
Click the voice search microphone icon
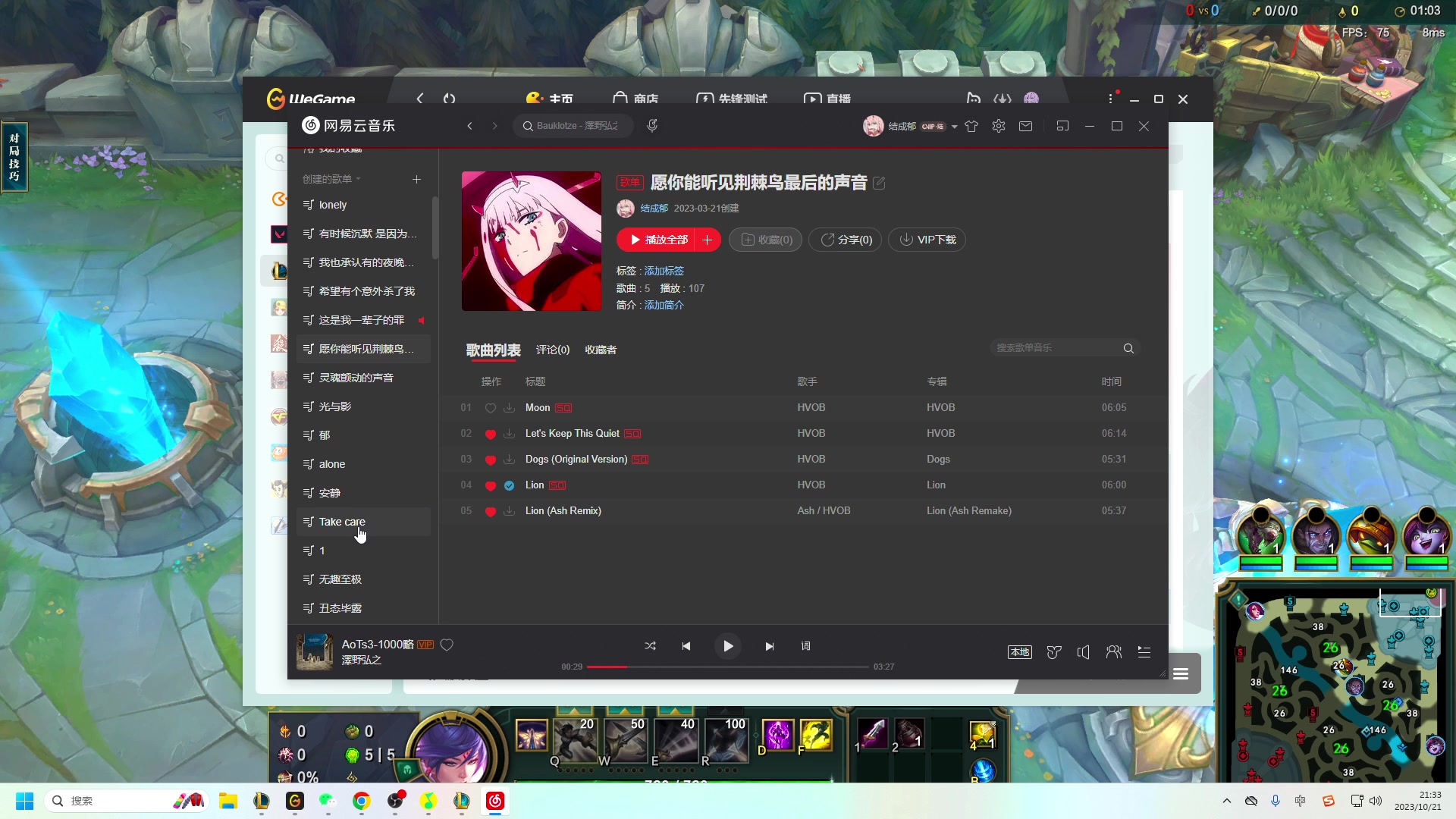[x=652, y=125]
